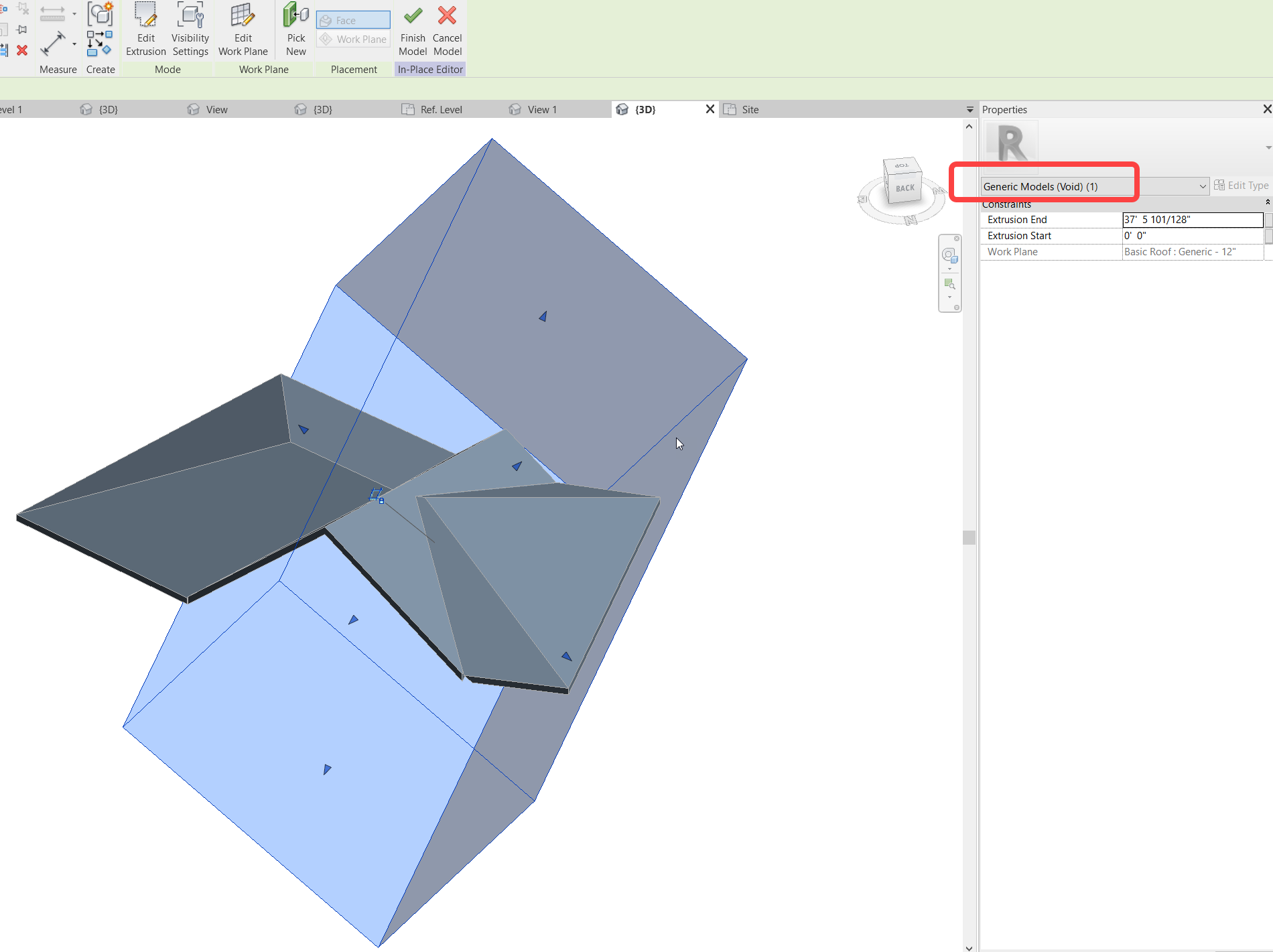This screenshot has width=1273, height=952.
Task: Click BACK face on the ViewCube
Action: tap(903, 188)
